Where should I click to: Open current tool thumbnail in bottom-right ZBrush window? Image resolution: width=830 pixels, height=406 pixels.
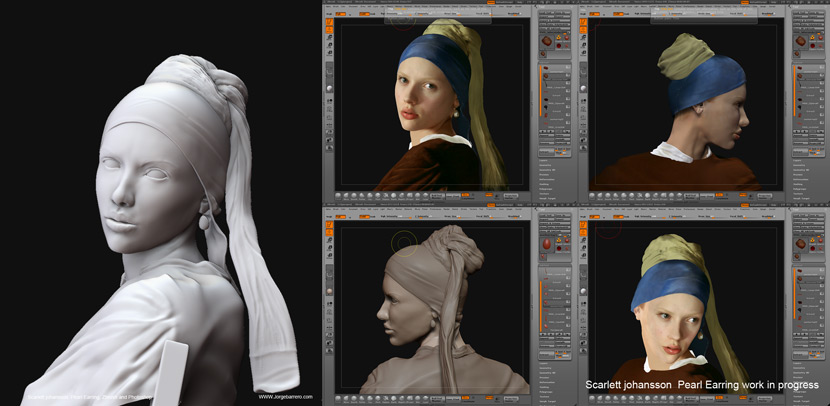800,244
